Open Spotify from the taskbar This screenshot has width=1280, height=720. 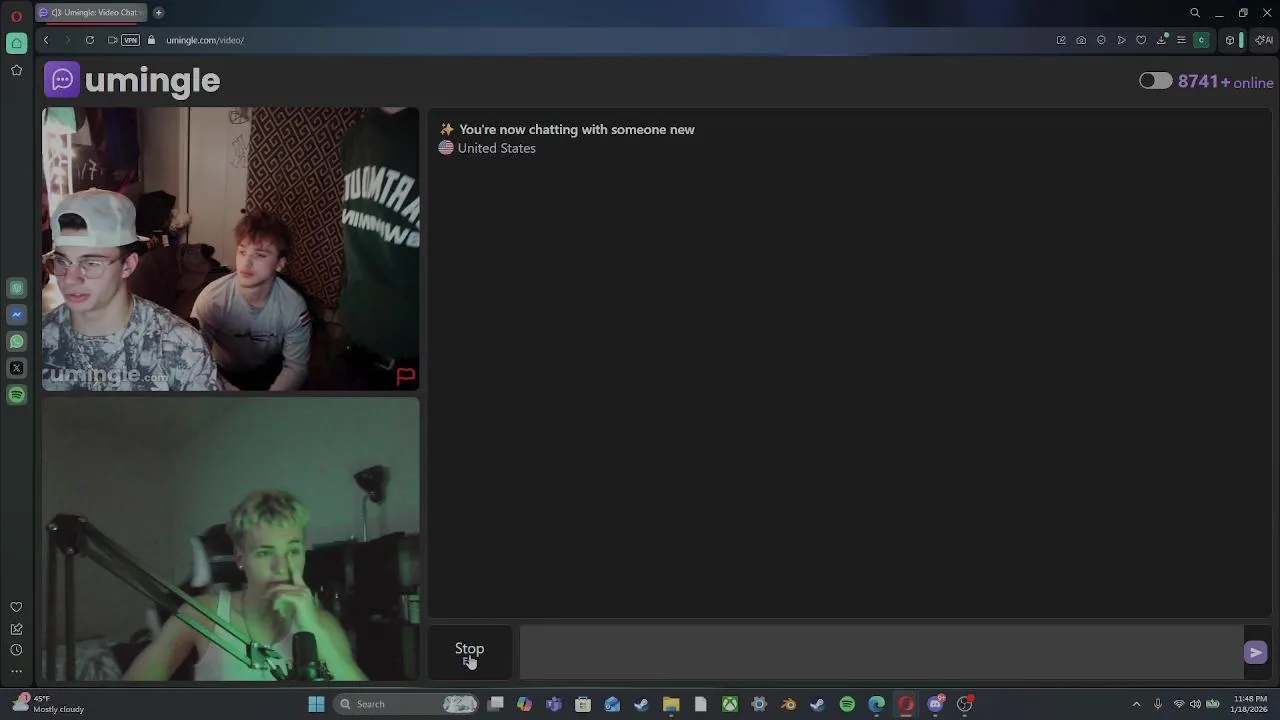pyautogui.click(x=847, y=704)
